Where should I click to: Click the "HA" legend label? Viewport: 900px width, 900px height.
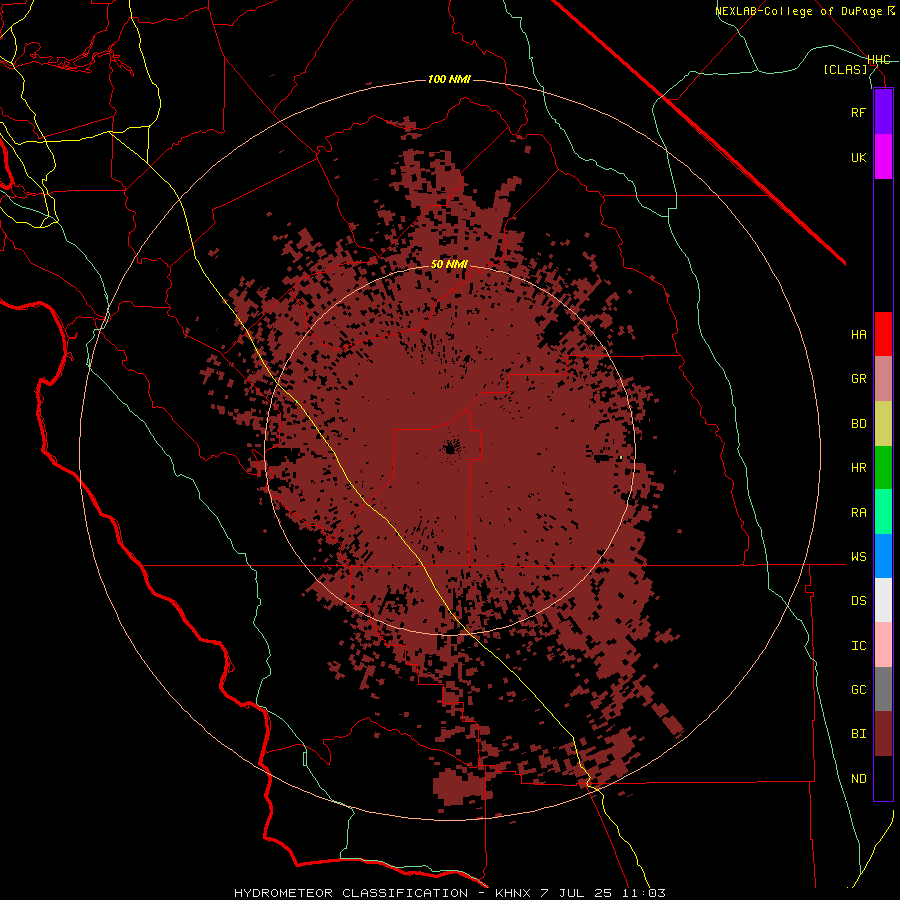[x=858, y=335]
